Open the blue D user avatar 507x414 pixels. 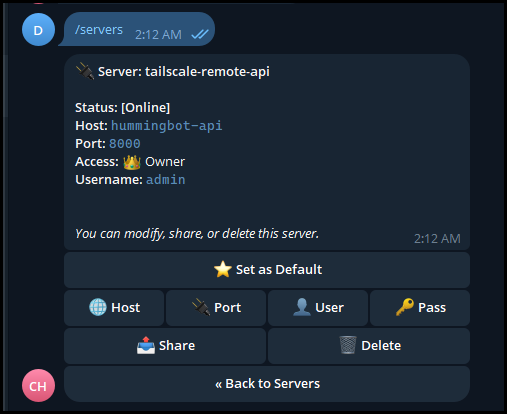click(38, 30)
